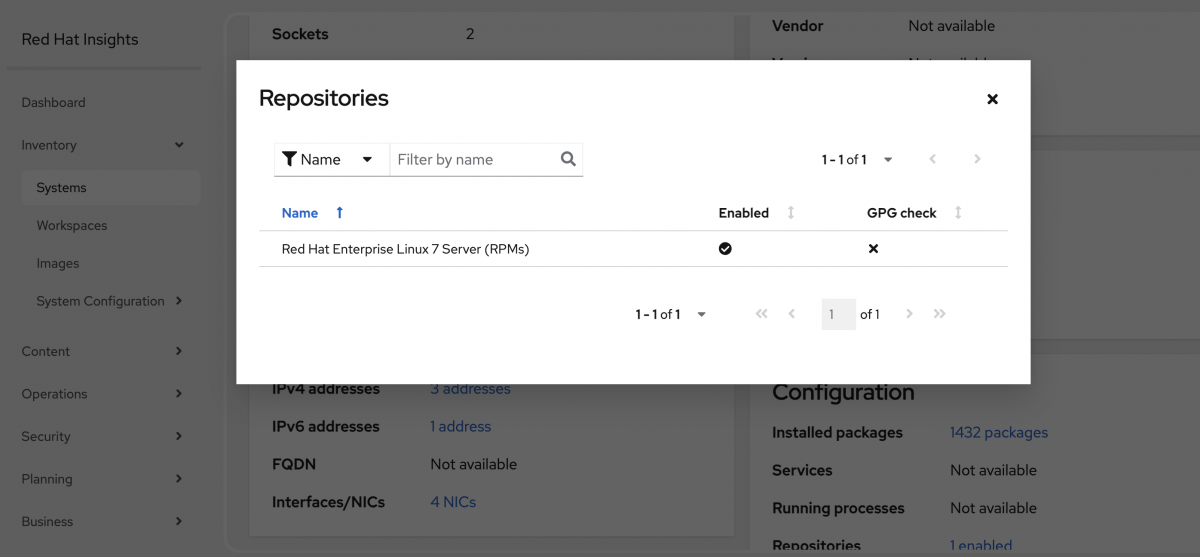The height and width of the screenshot is (557, 1200).
Task: Go to first page in bottom pagination
Action: [762, 314]
